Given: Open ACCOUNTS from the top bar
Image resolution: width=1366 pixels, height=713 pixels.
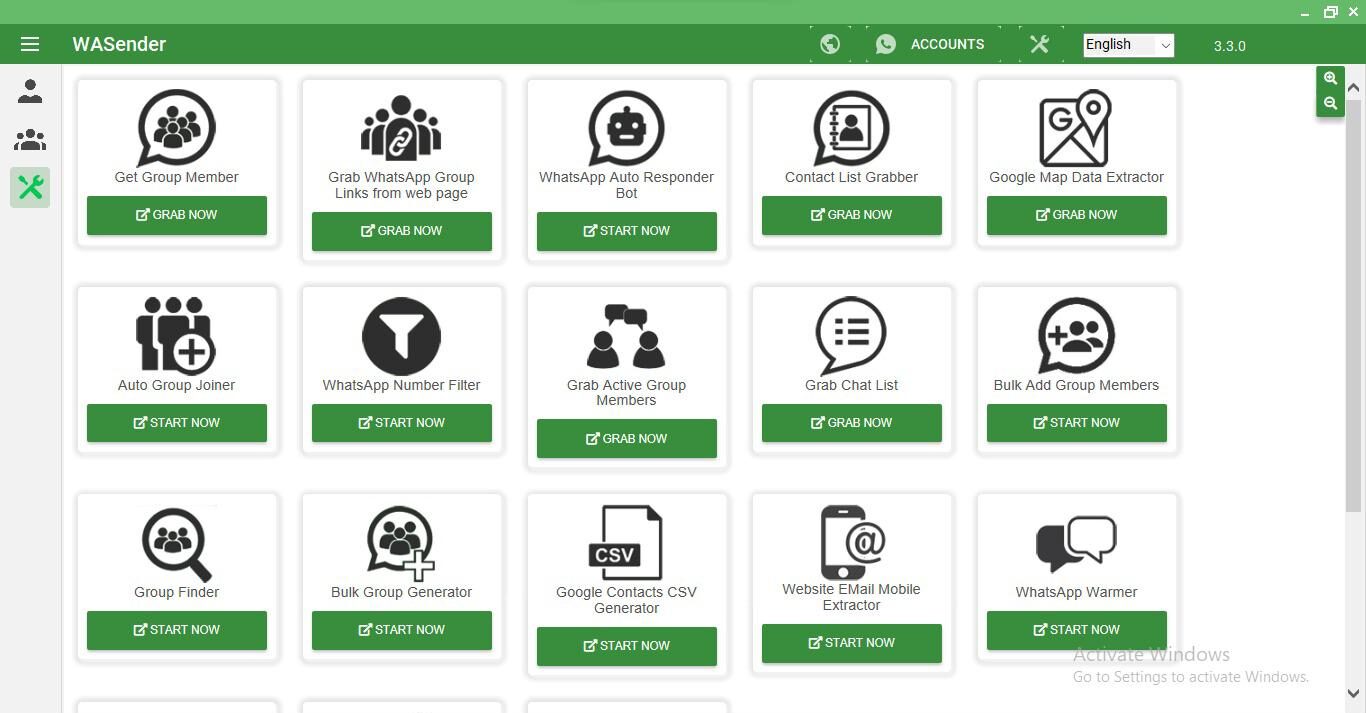Looking at the screenshot, I should 946,44.
